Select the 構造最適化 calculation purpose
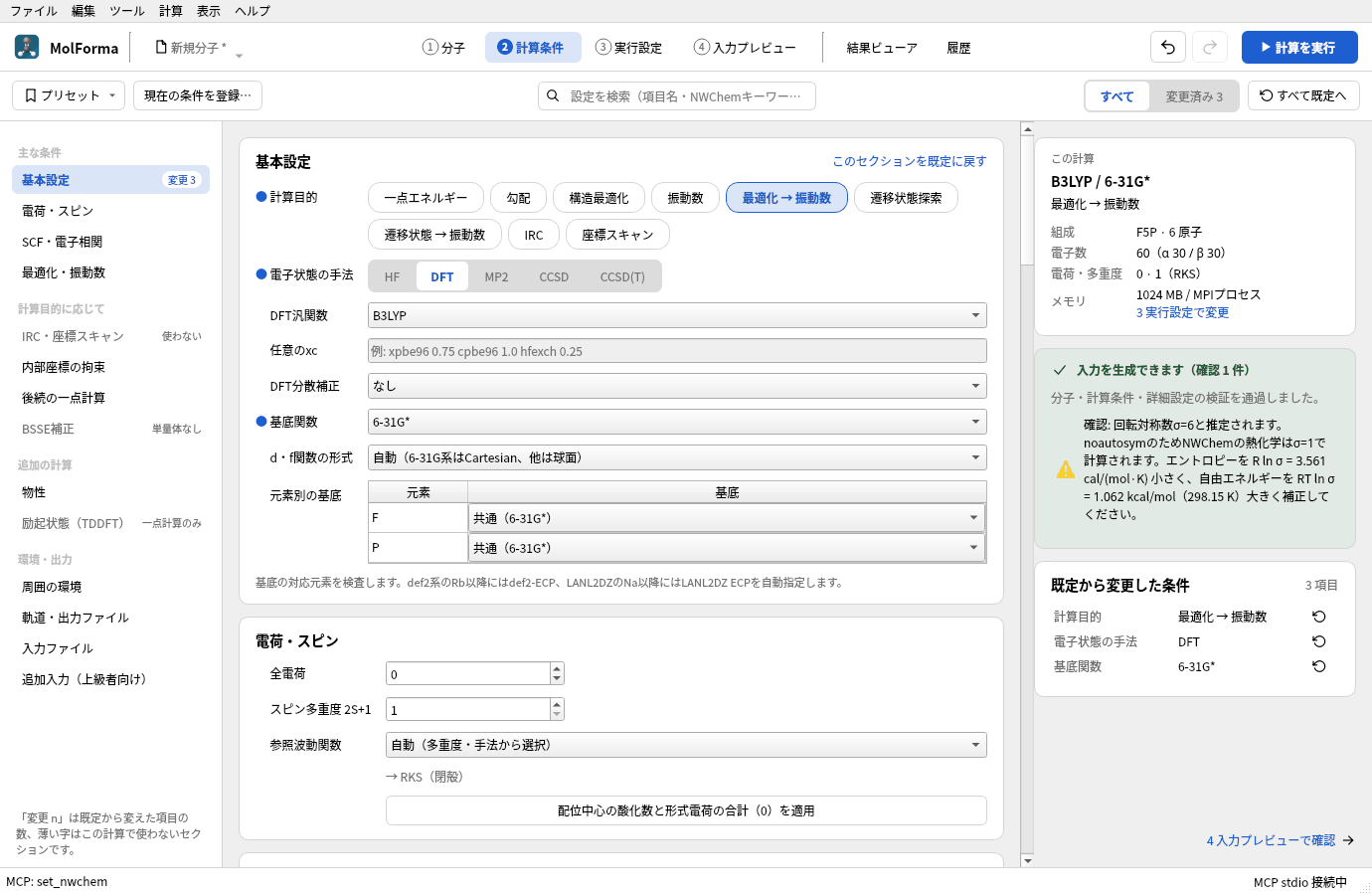The width and height of the screenshot is (1372, 895). [599, 198]
